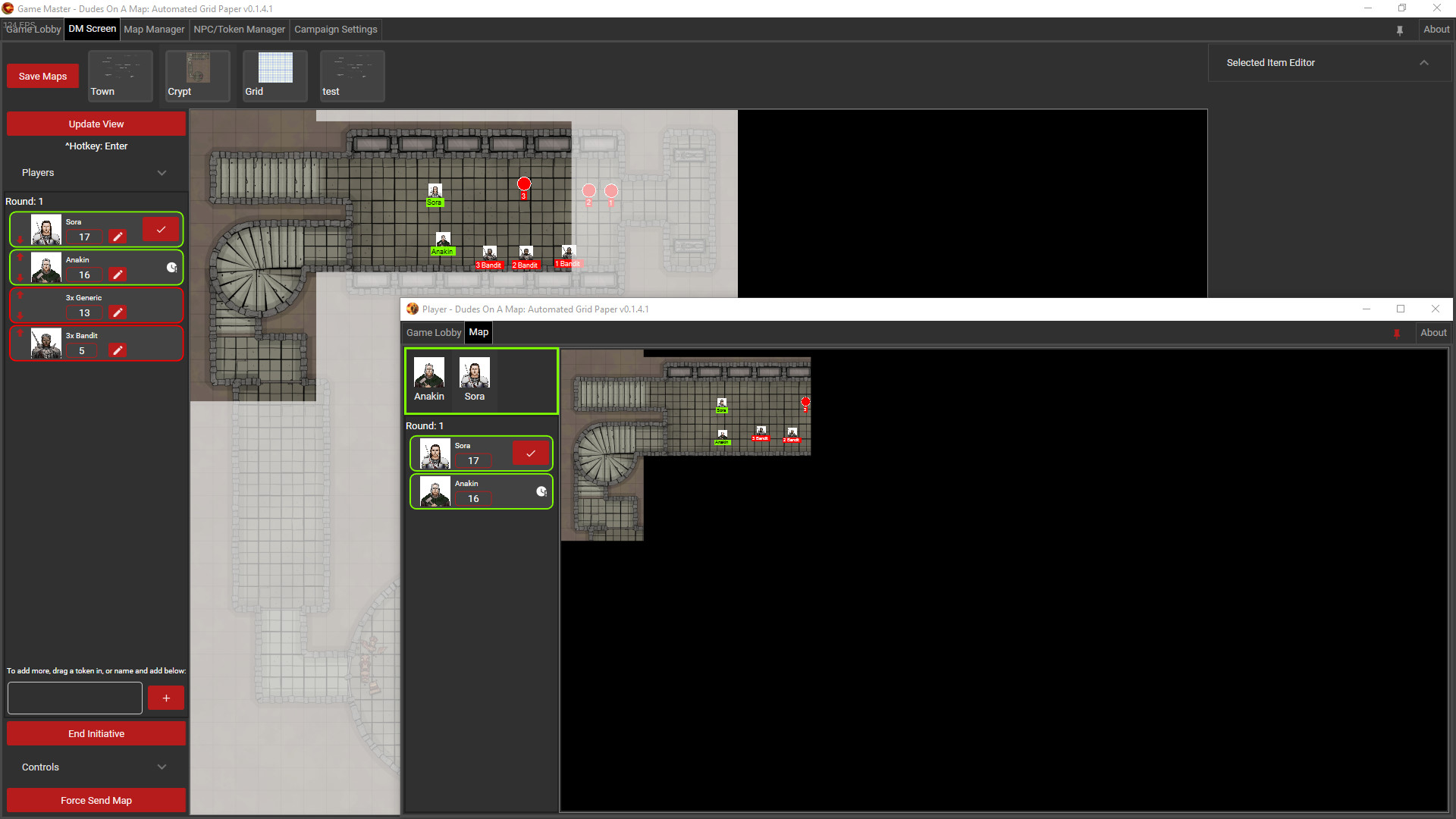The width and height of the screenshot is (1456, 819).
Task: Click the Update View button
Action: 96,124
